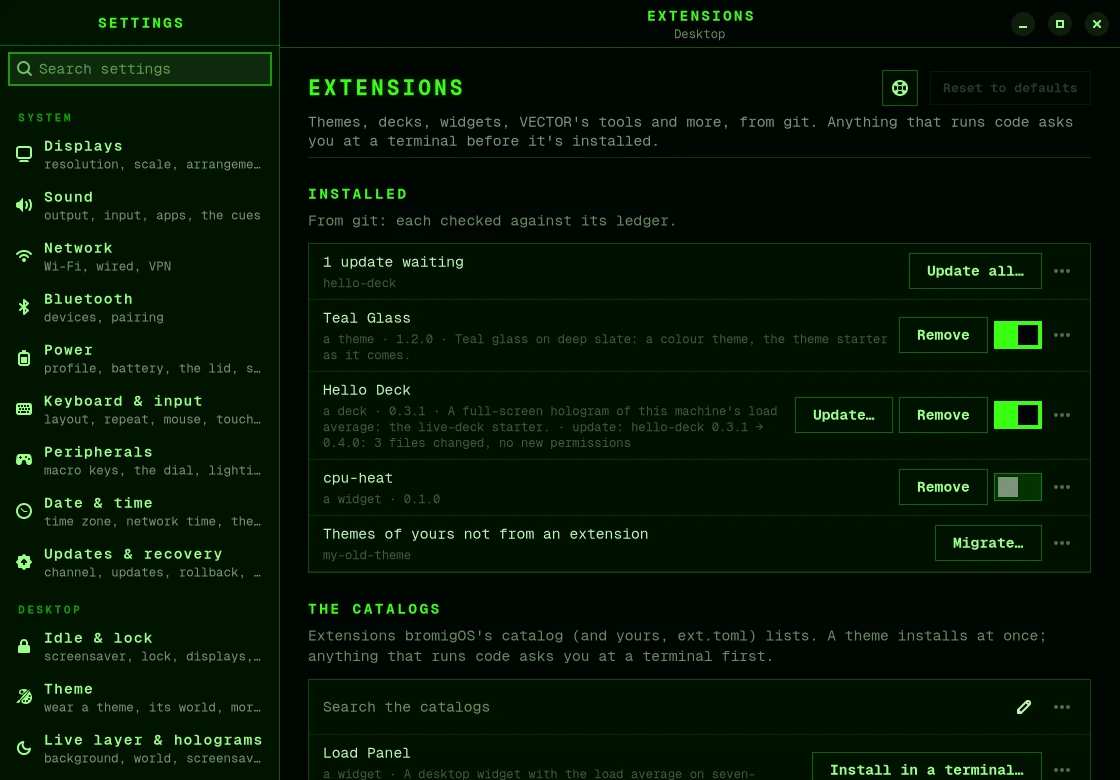The image size is (1120, 780).
Task: Maximize the Settings window
Action: point(1060,24)
